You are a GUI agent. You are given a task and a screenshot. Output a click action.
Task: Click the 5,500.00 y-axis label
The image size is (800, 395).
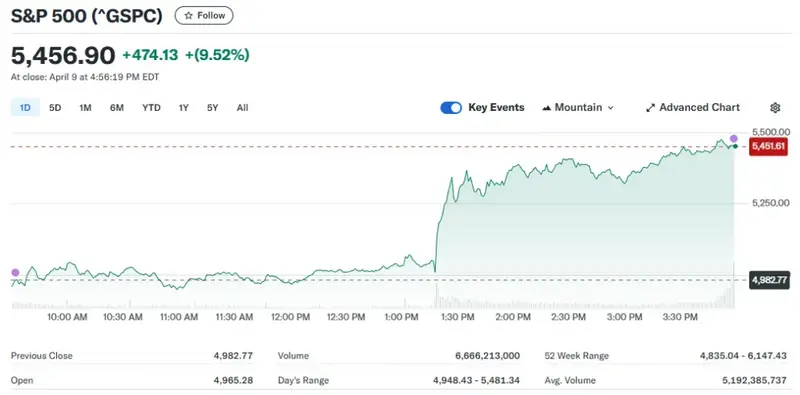click(770, 132)
